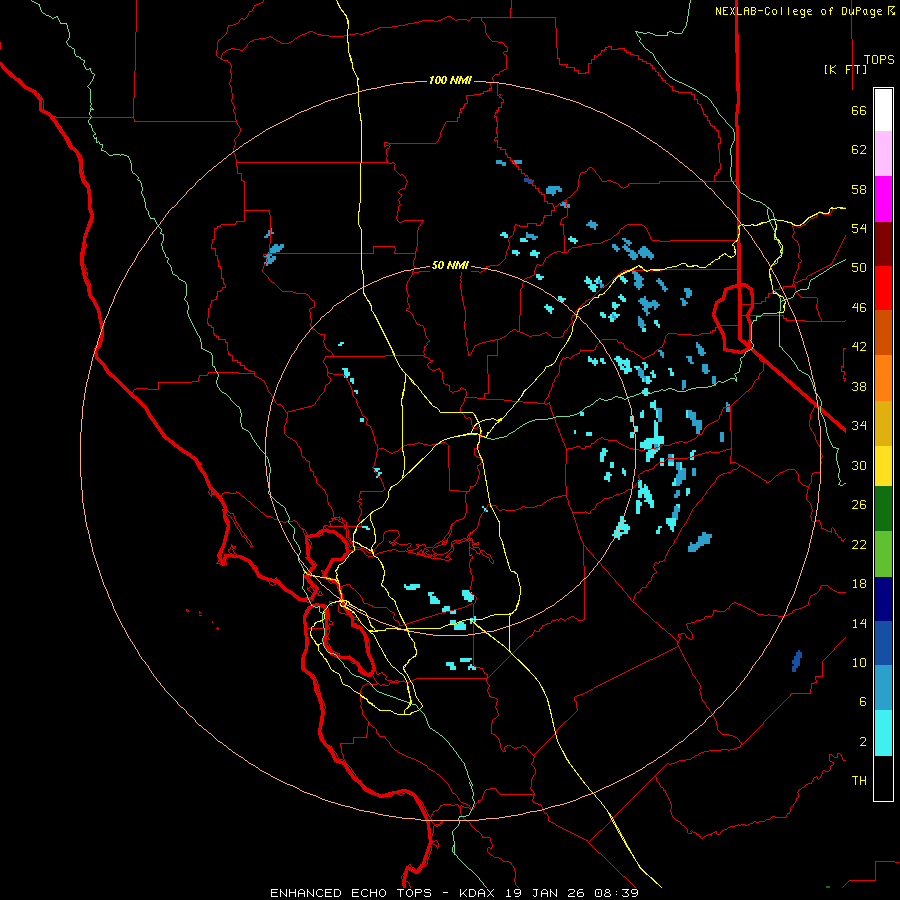Click the black TH threshold swatch

tap(883, 778)
